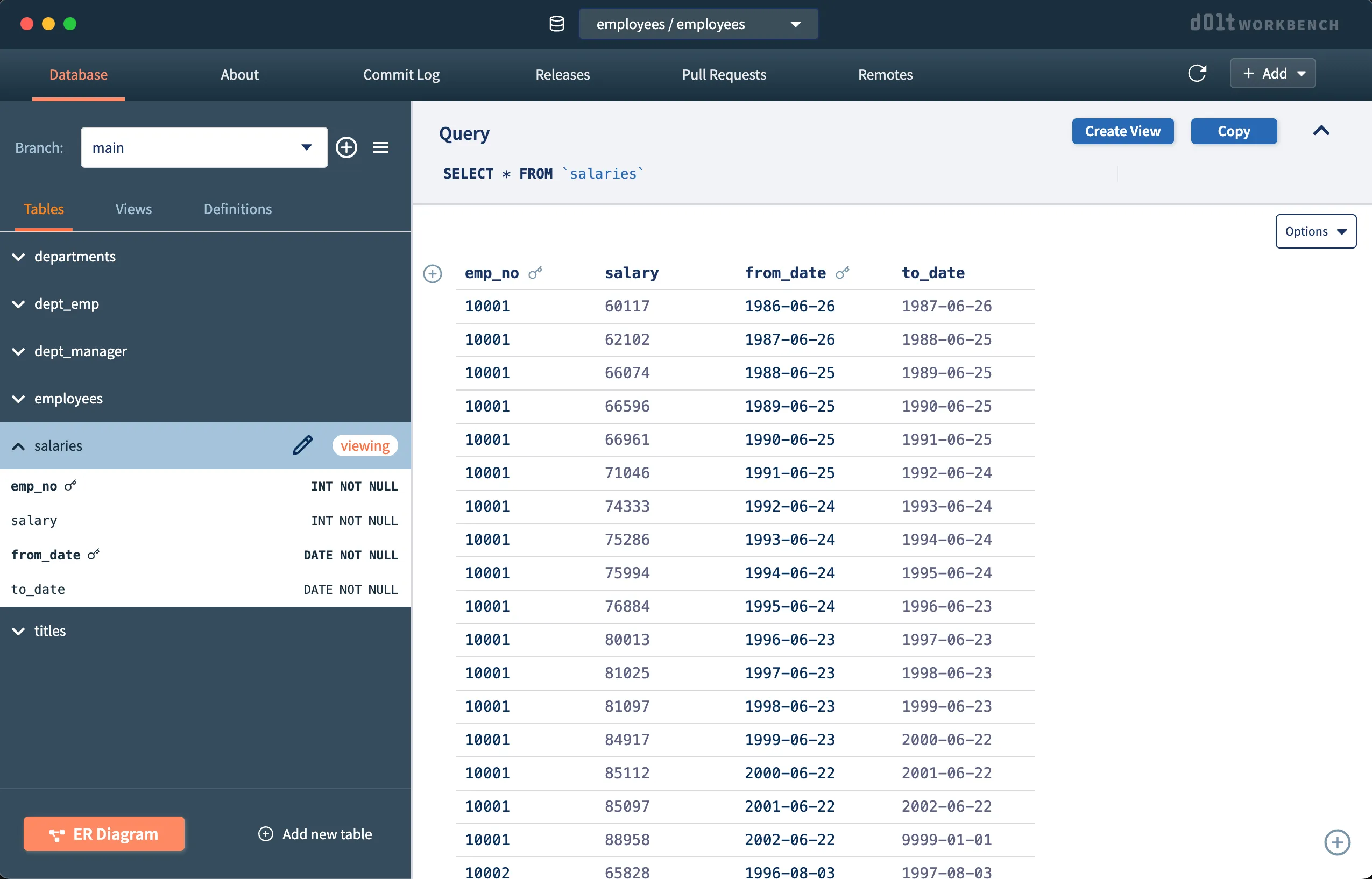Click the pencil edit icon for the salaries table
This screenshot has height=879, width=1372.
[x=302, y=445]
